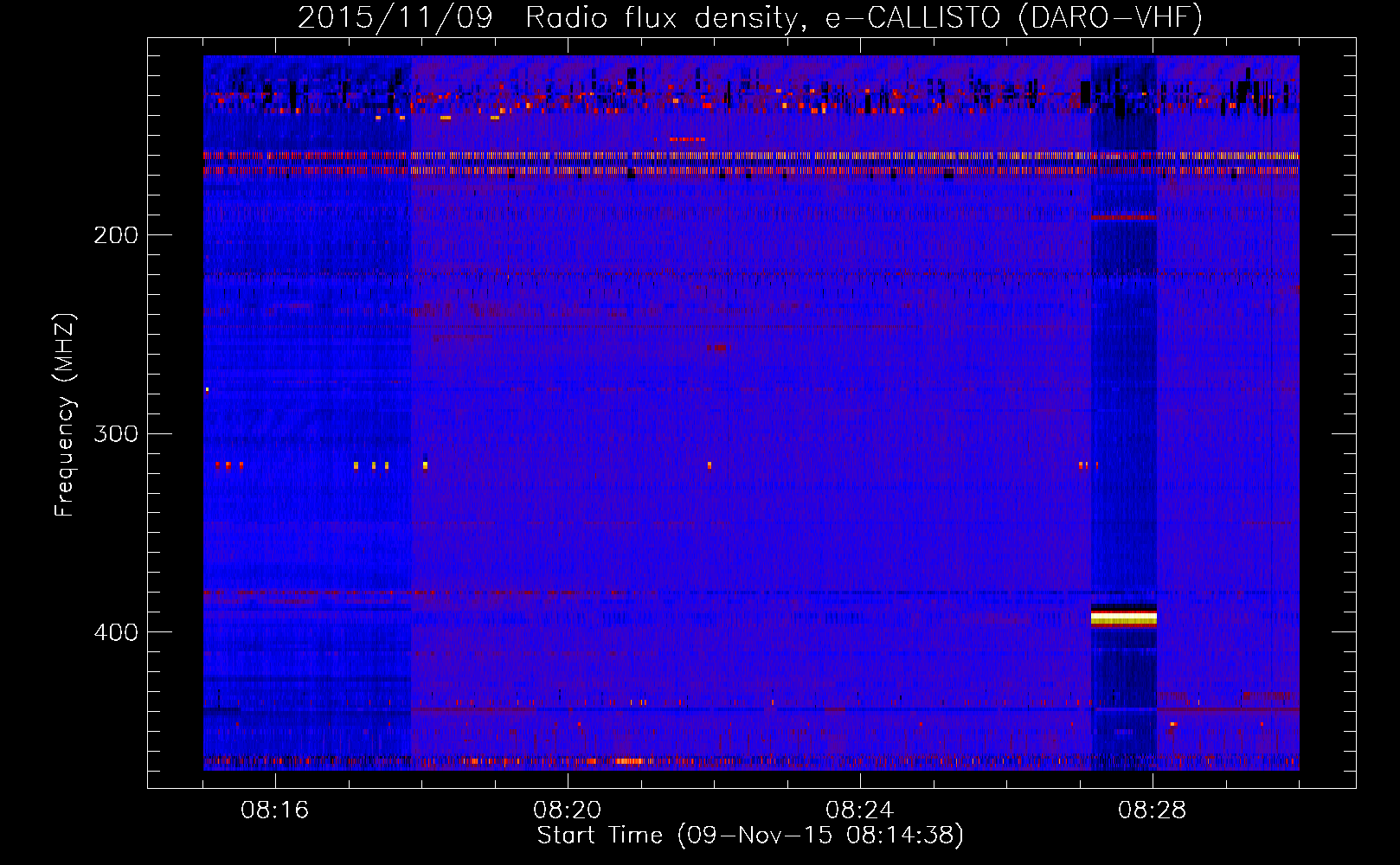
Task: Click the 400 frequency tick label
Action: pos(116,632)
